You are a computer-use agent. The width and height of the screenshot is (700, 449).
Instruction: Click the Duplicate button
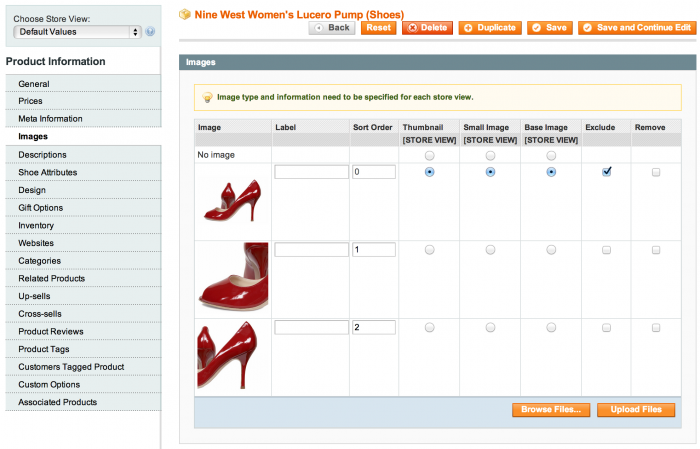click(490, 28)
